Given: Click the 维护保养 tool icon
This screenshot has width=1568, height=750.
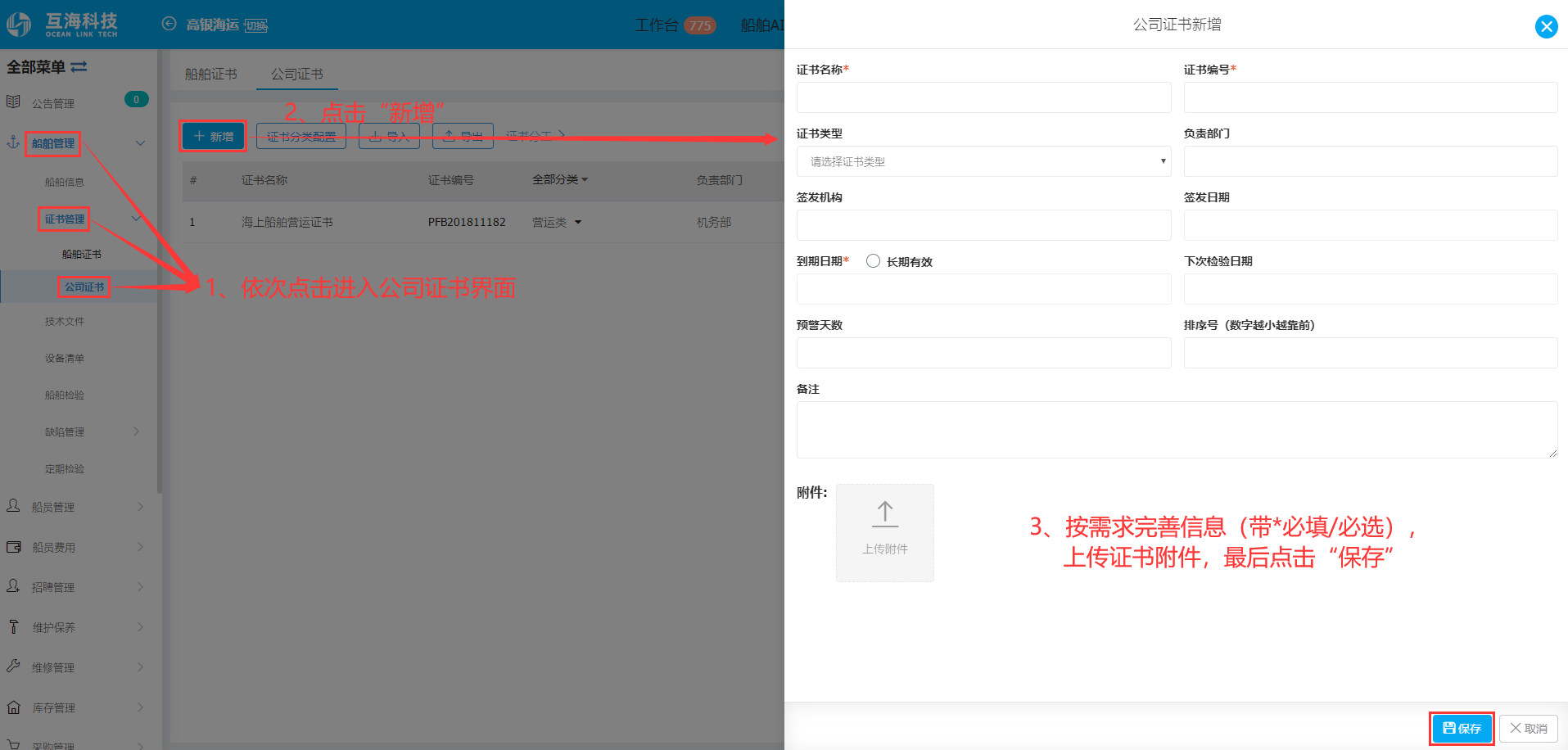Looking at the screenshot, I should click(x=13, y=626).
